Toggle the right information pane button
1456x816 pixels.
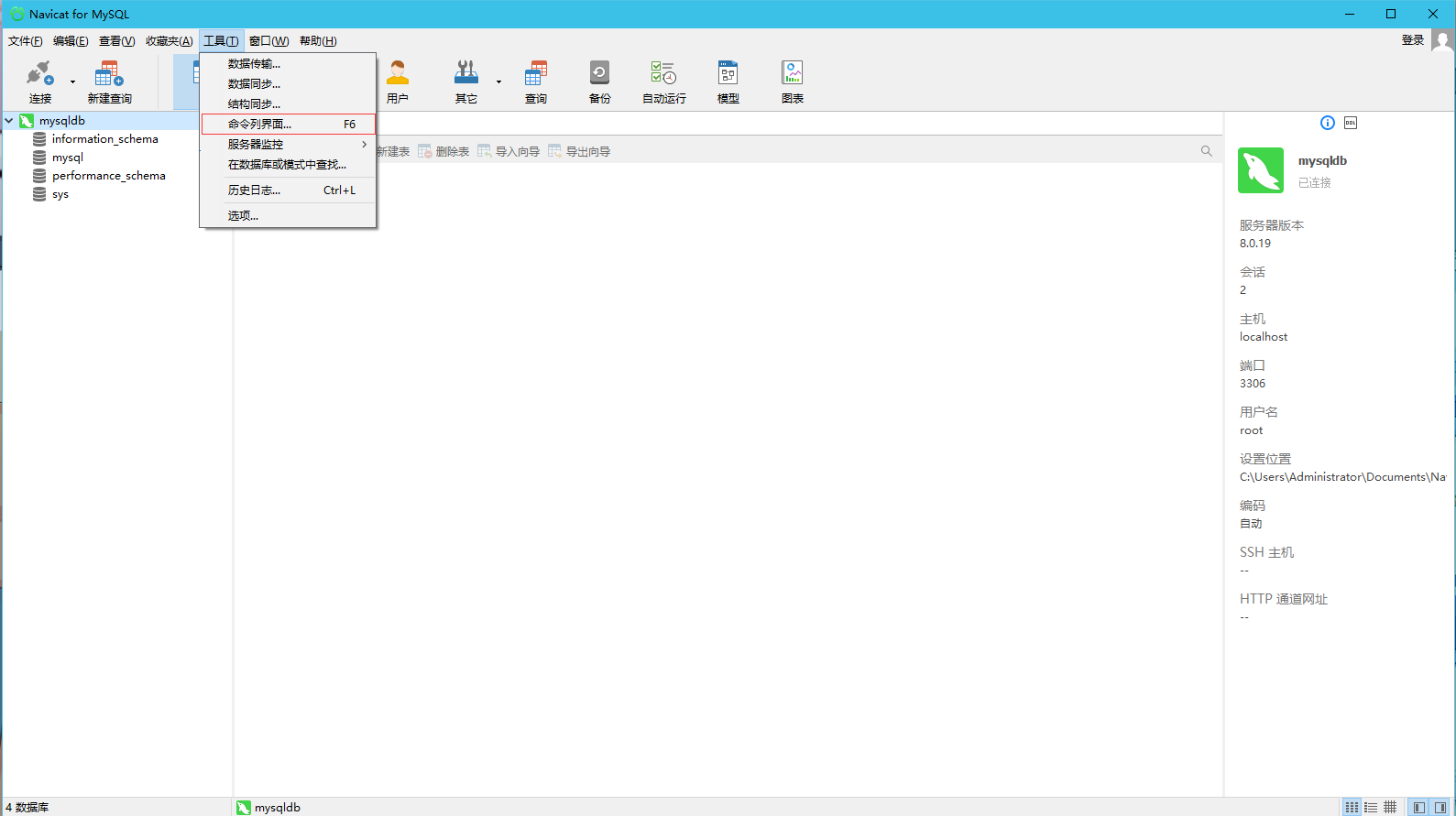click(x=1440, y=808)
